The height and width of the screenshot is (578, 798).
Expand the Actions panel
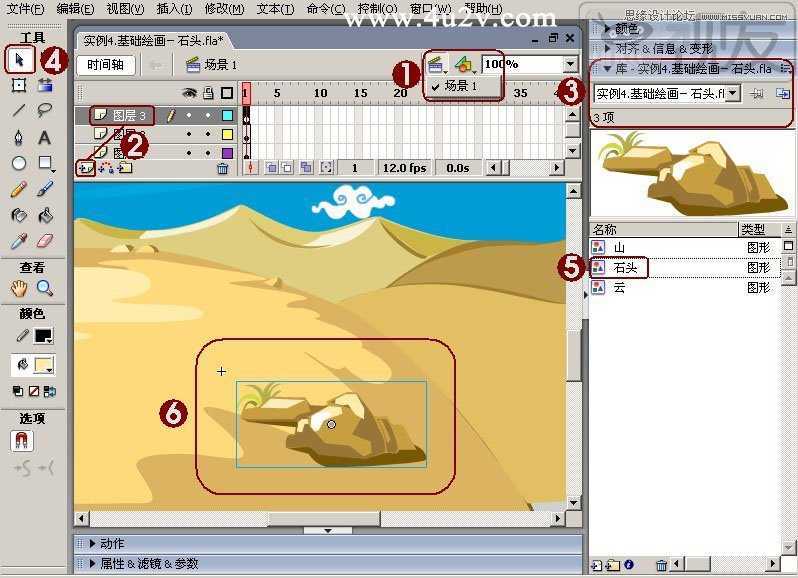click(92, 543)
